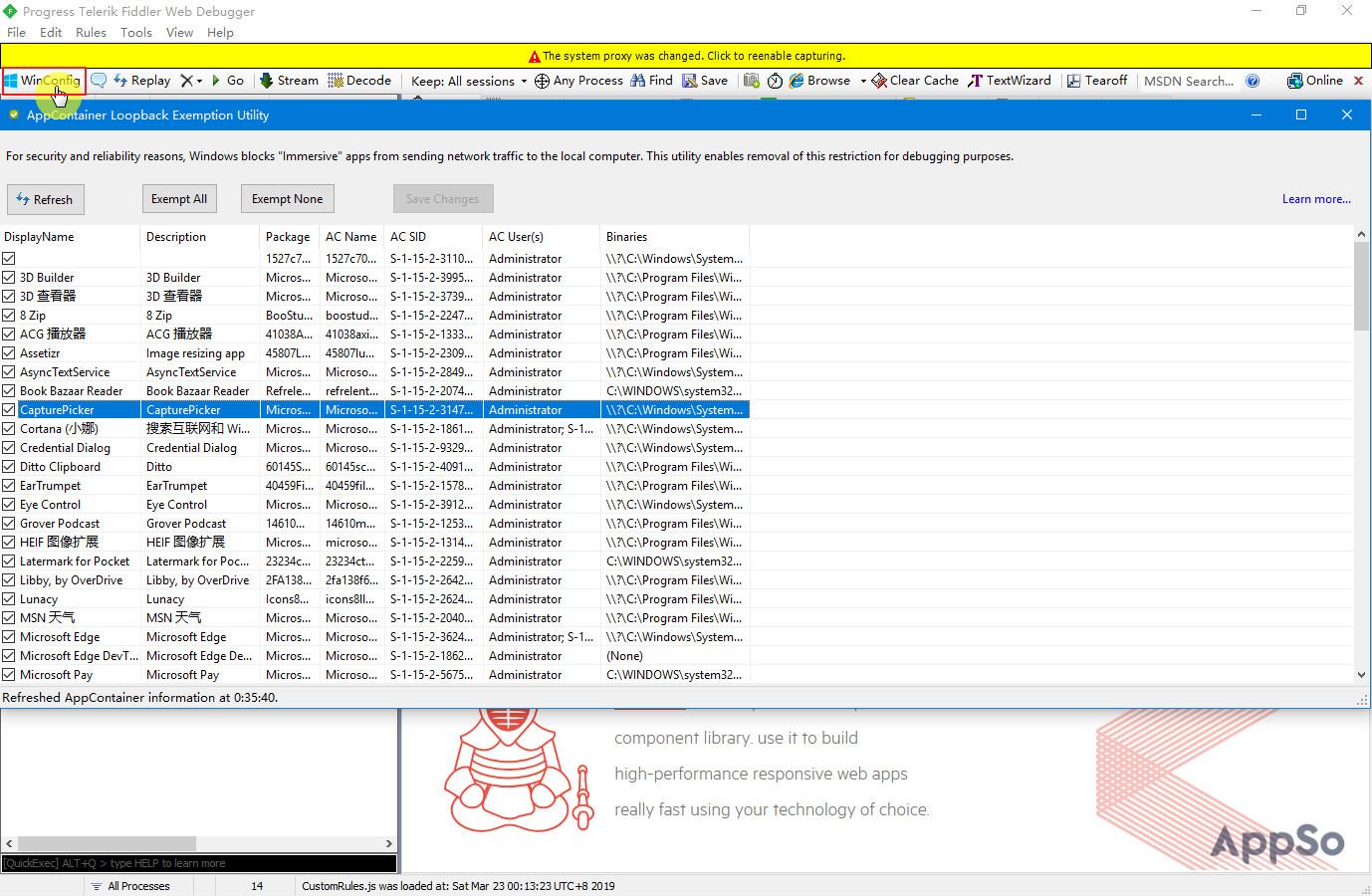The image size is (1372, 896).
Task: Click the Replay toolbar icon
Action: click(x=120, y=81)
